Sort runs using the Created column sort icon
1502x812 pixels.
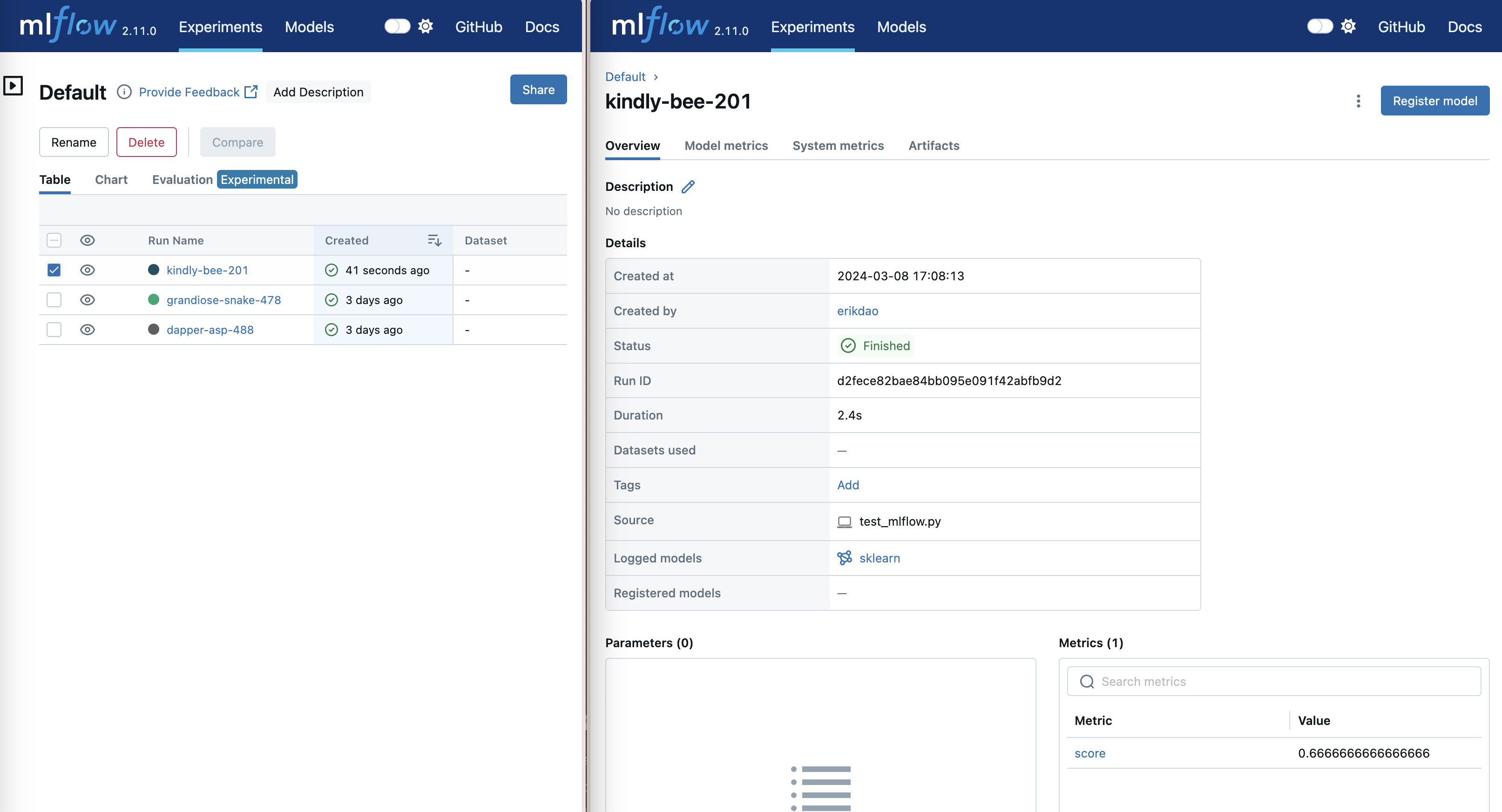[434, 240]
